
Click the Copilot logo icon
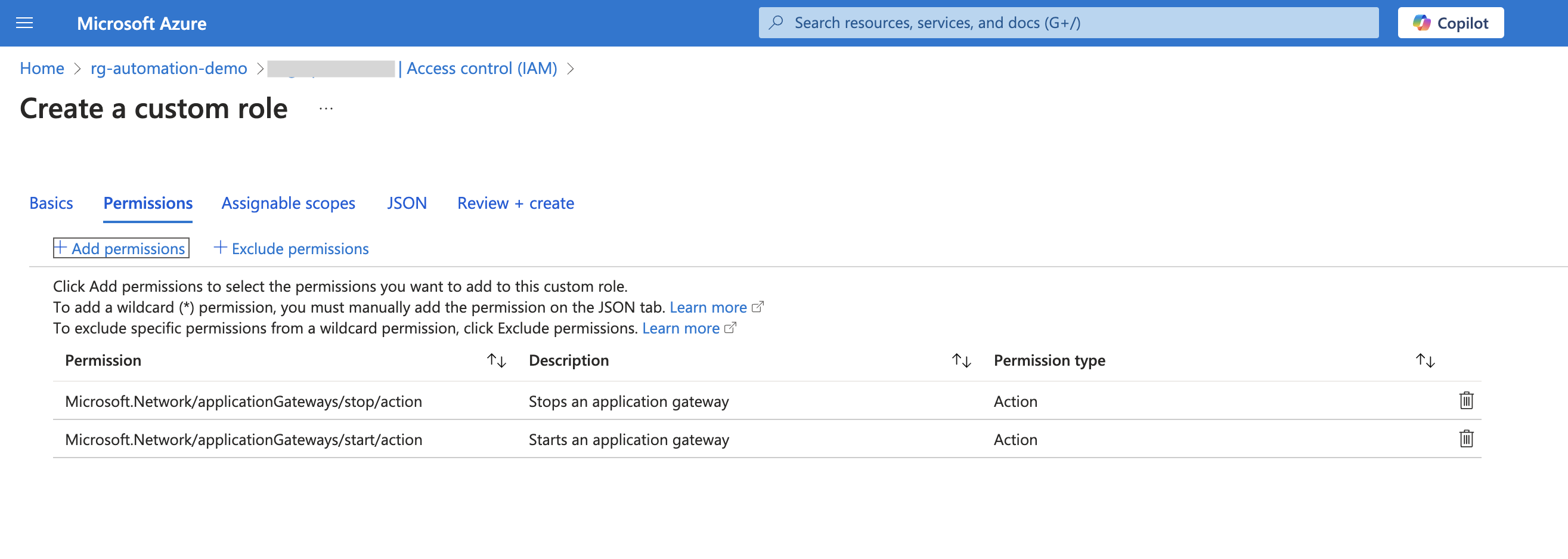(1421, 23)
